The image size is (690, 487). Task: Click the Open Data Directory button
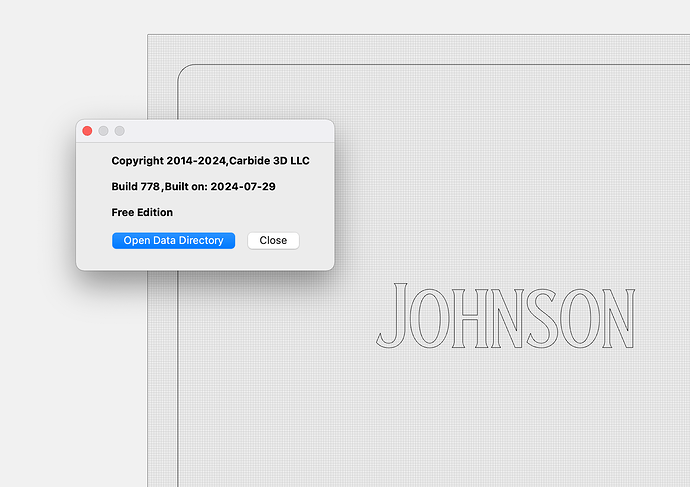tap(173, 241)
